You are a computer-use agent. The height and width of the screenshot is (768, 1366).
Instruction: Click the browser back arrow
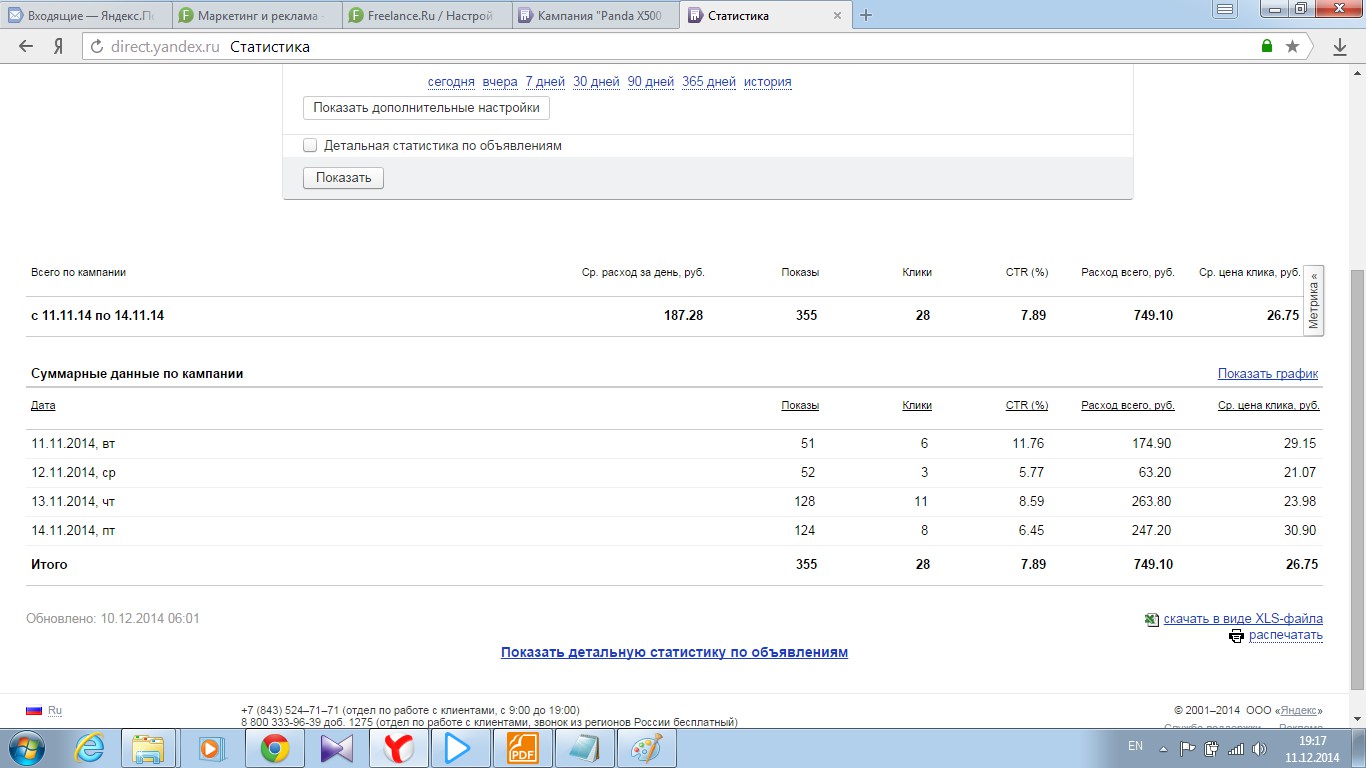[26, 47]
